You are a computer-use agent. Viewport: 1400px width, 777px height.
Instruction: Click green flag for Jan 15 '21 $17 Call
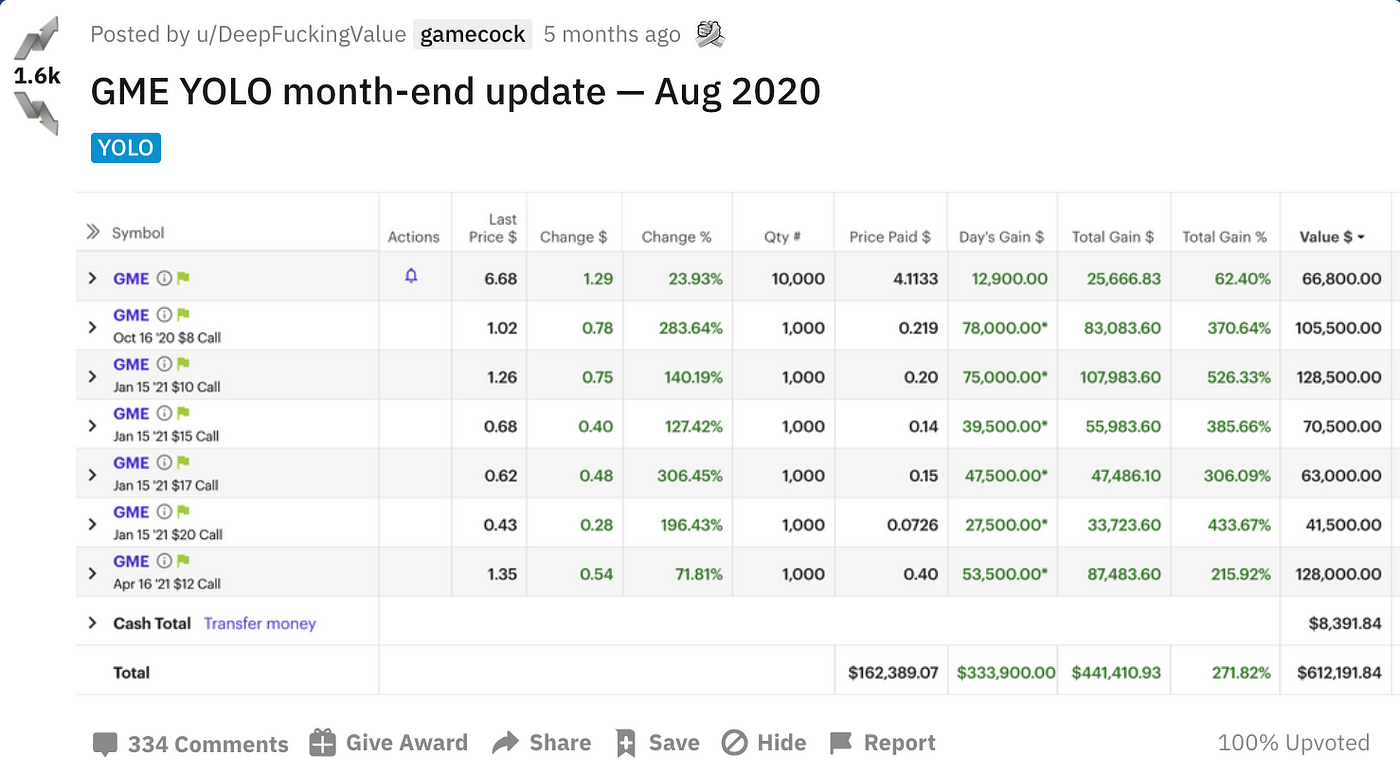coord(183,462)
